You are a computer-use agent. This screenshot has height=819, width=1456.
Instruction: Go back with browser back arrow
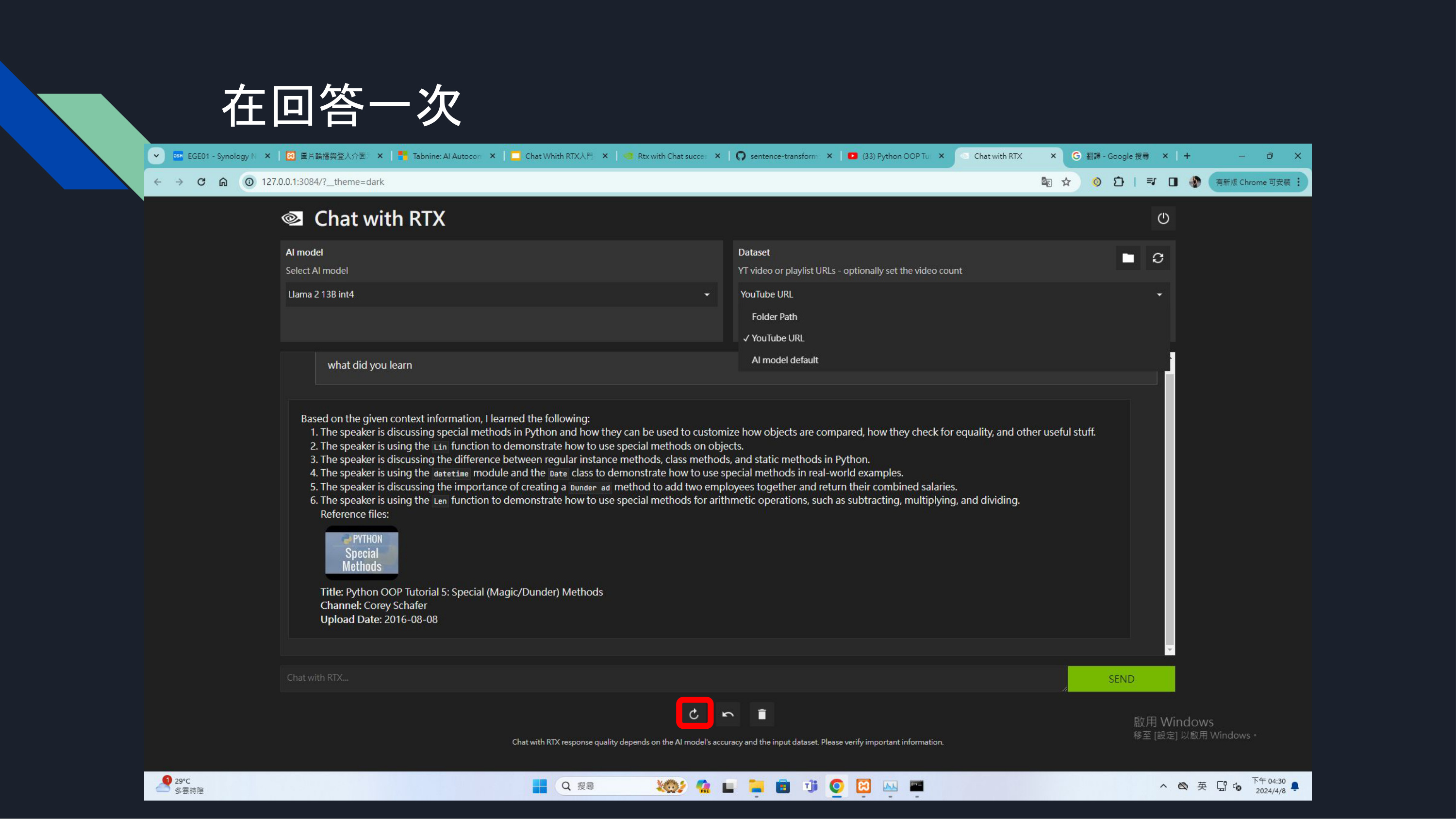pyautogui.click(x=158, y=181)
